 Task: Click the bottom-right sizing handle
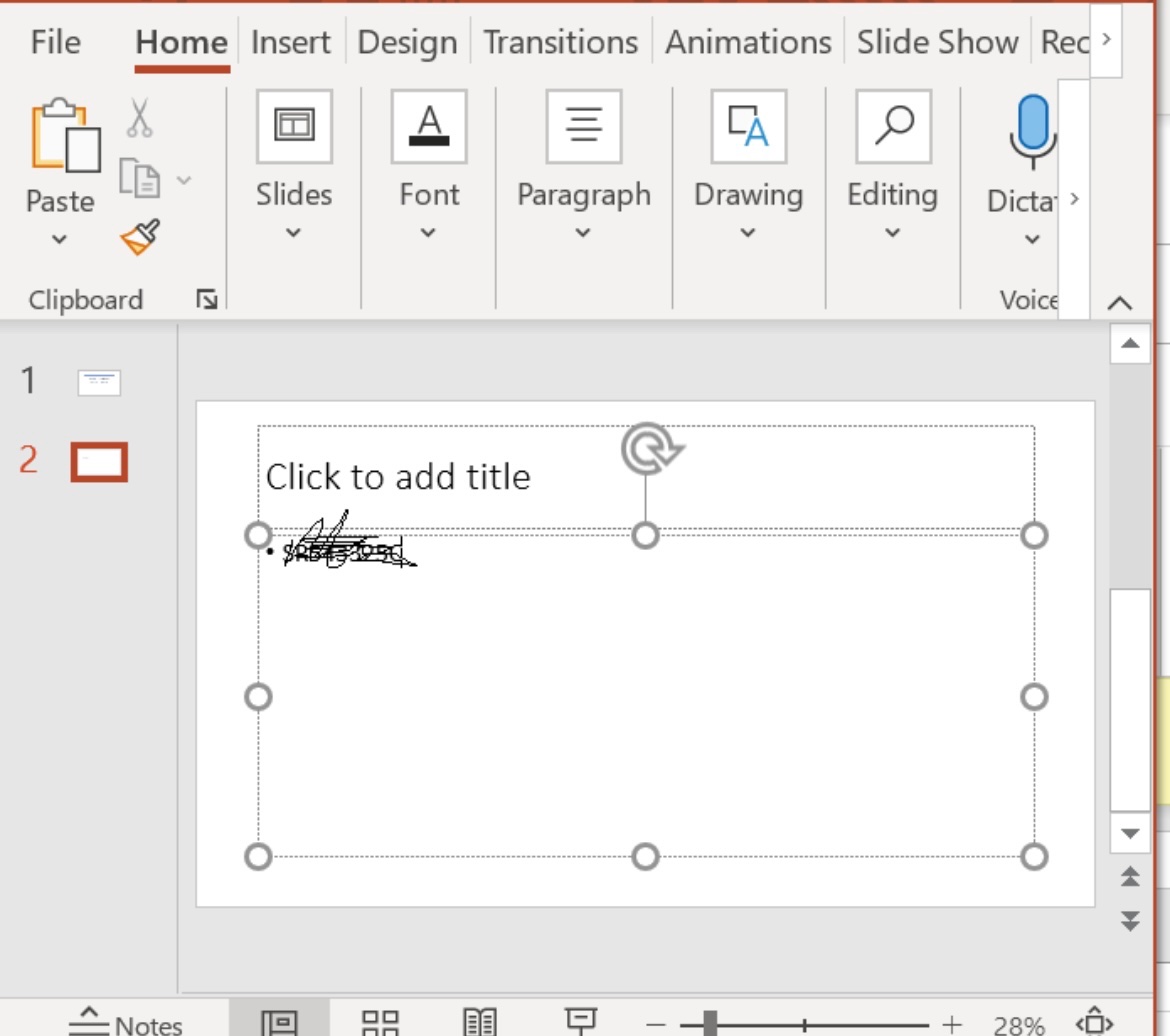pyautogui.click(x=1034, y=857)
